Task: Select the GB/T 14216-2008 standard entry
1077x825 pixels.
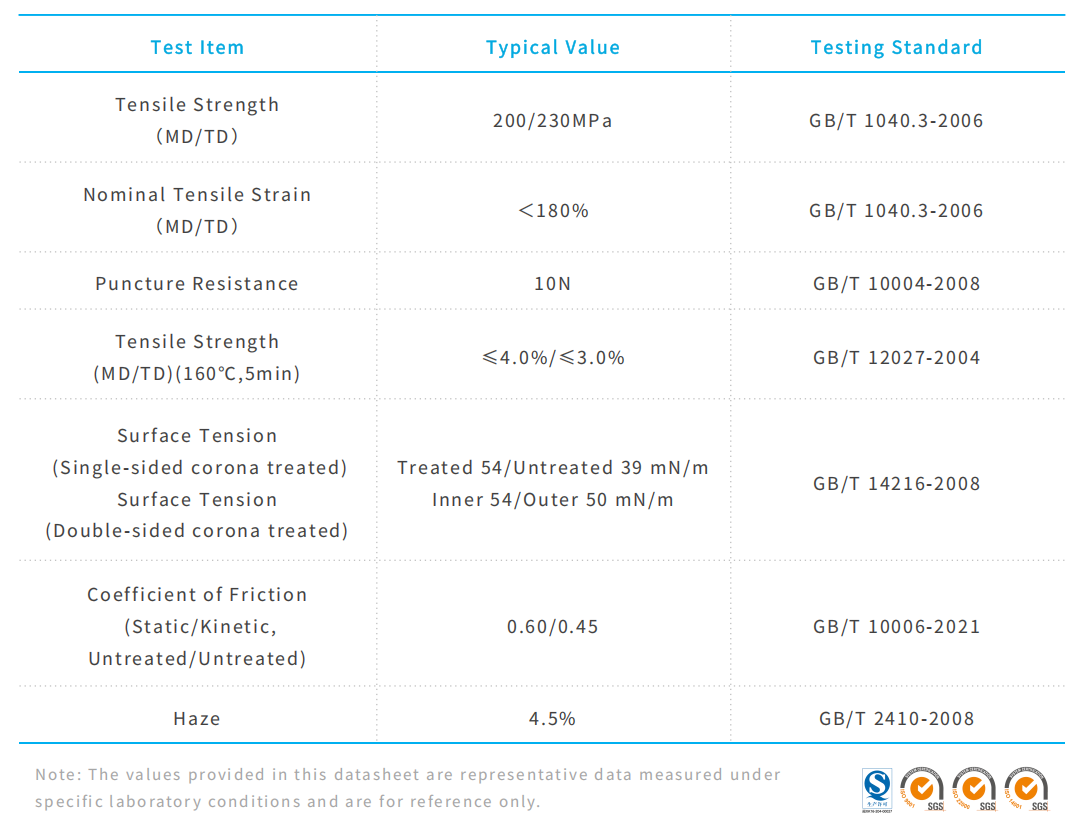Action: tap(896, 484)
